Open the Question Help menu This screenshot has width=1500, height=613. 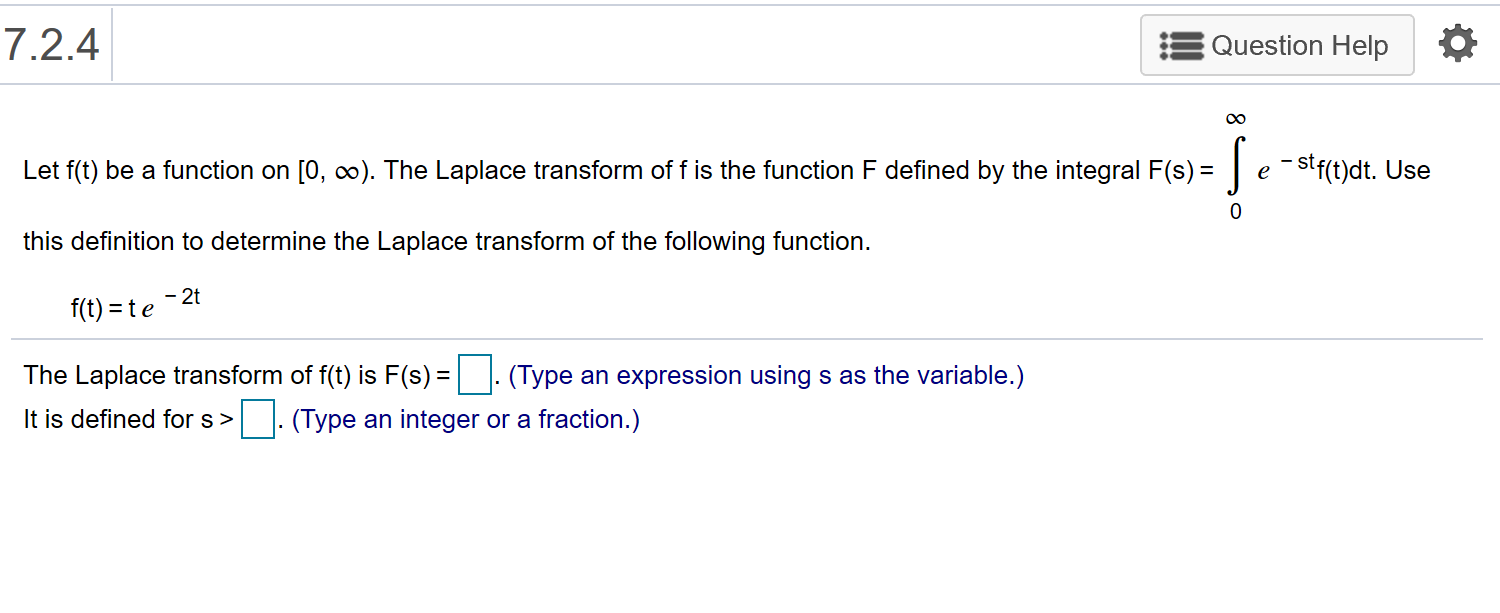[1277, 44]
